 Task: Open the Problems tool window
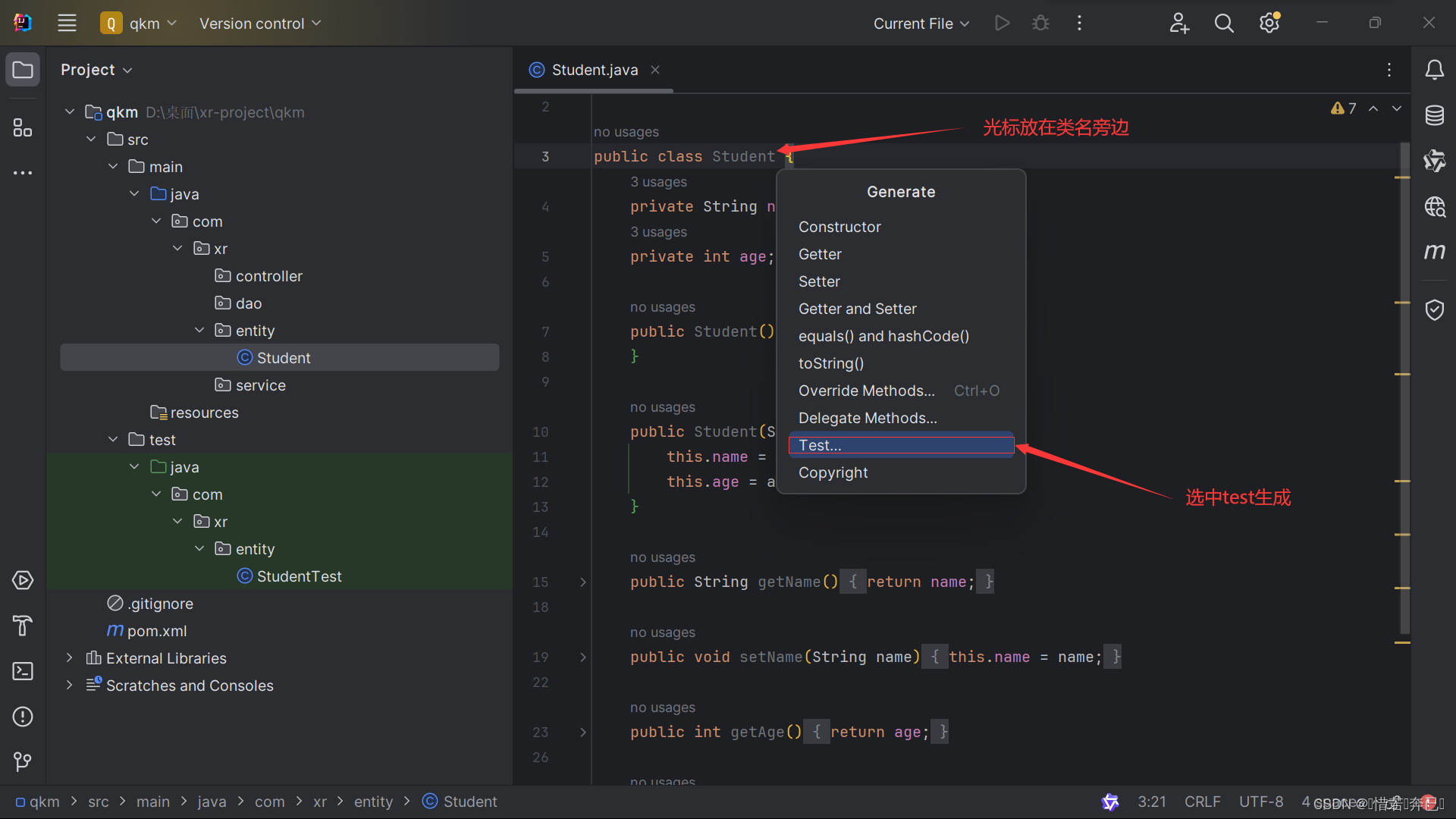[x=23, y=717]
